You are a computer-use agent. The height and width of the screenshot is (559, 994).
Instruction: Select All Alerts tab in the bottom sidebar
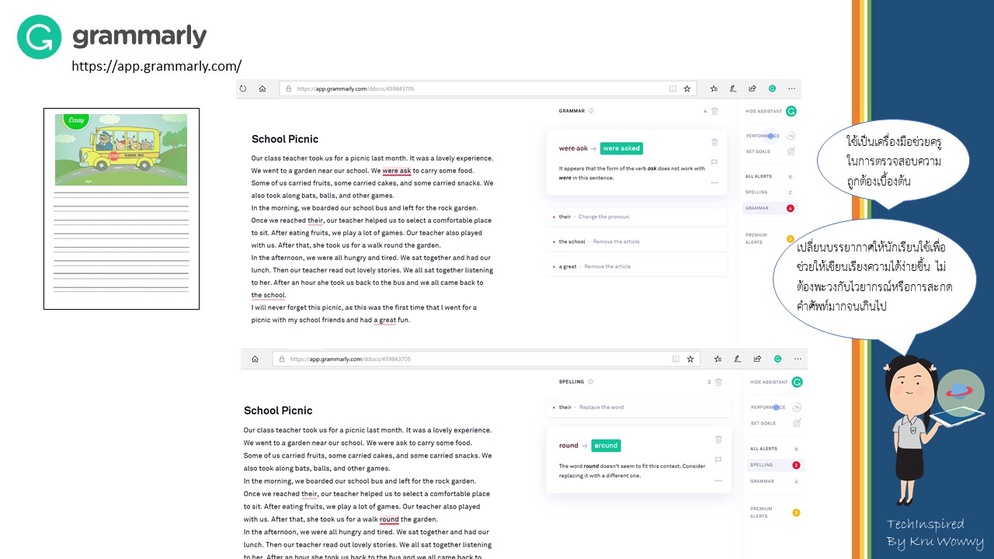tap(775, 448)
